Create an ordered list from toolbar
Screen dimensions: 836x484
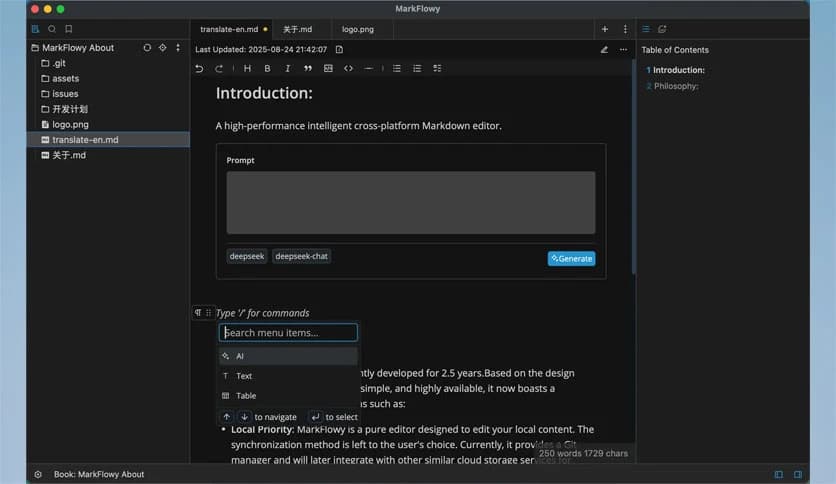(x=417, y=69)
